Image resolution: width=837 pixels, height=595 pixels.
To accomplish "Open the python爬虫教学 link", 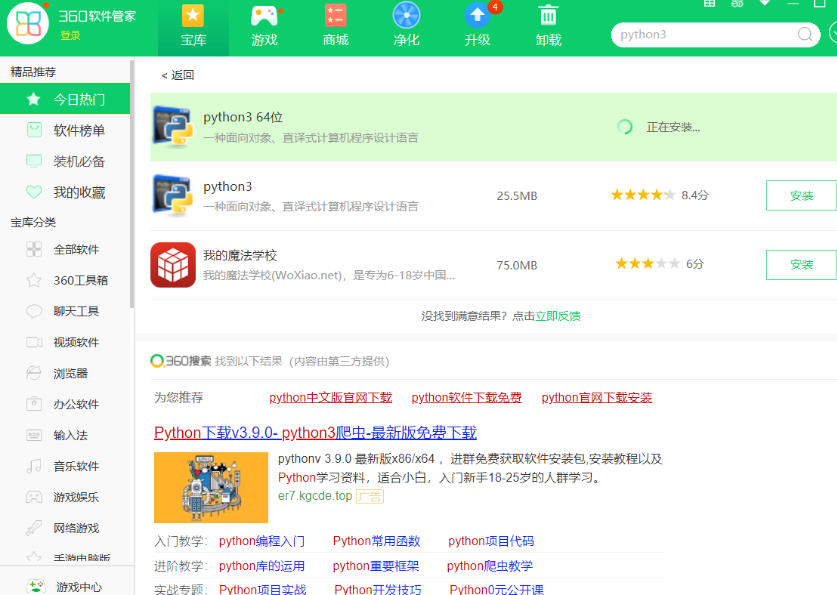I will (489, 566).
